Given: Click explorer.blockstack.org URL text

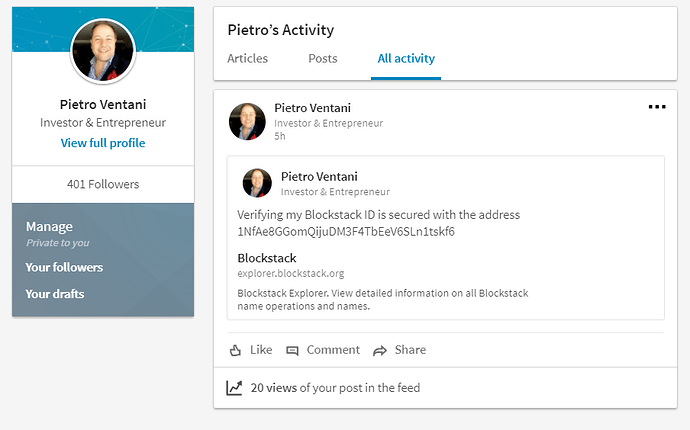Looking at the screenshot, I should (290, 273).
